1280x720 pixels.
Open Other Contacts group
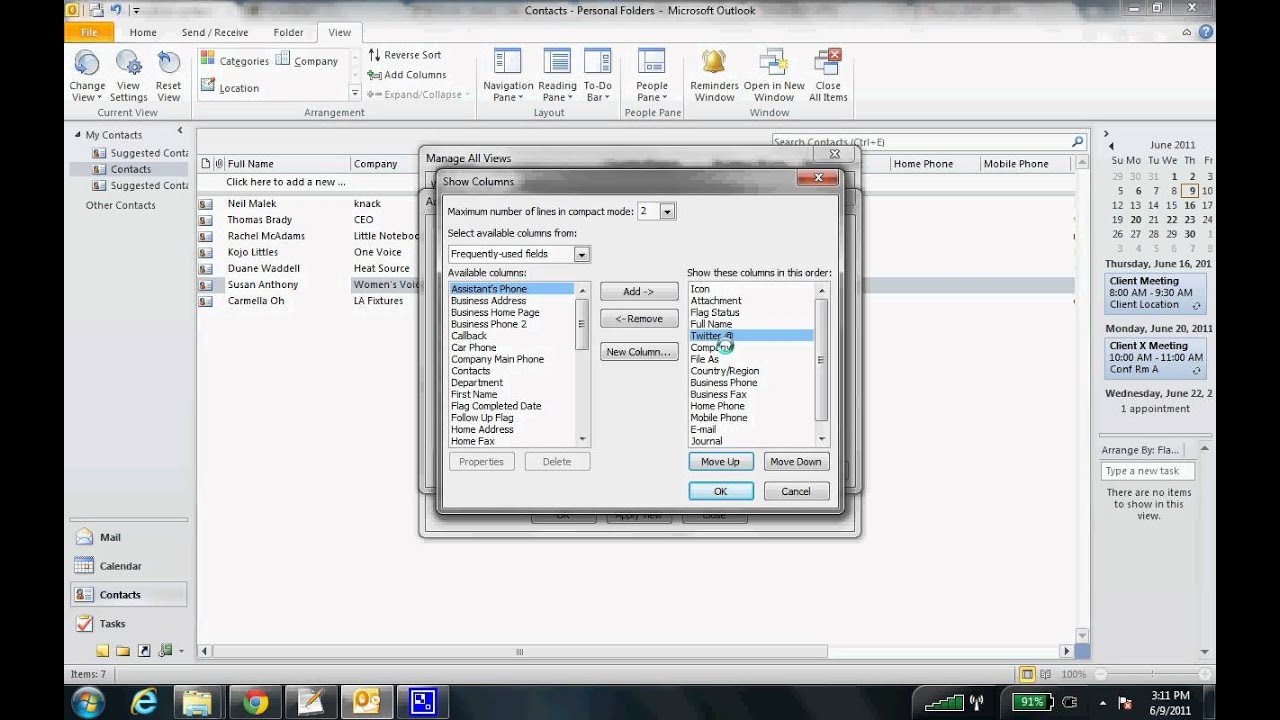(x=120, y=205)
